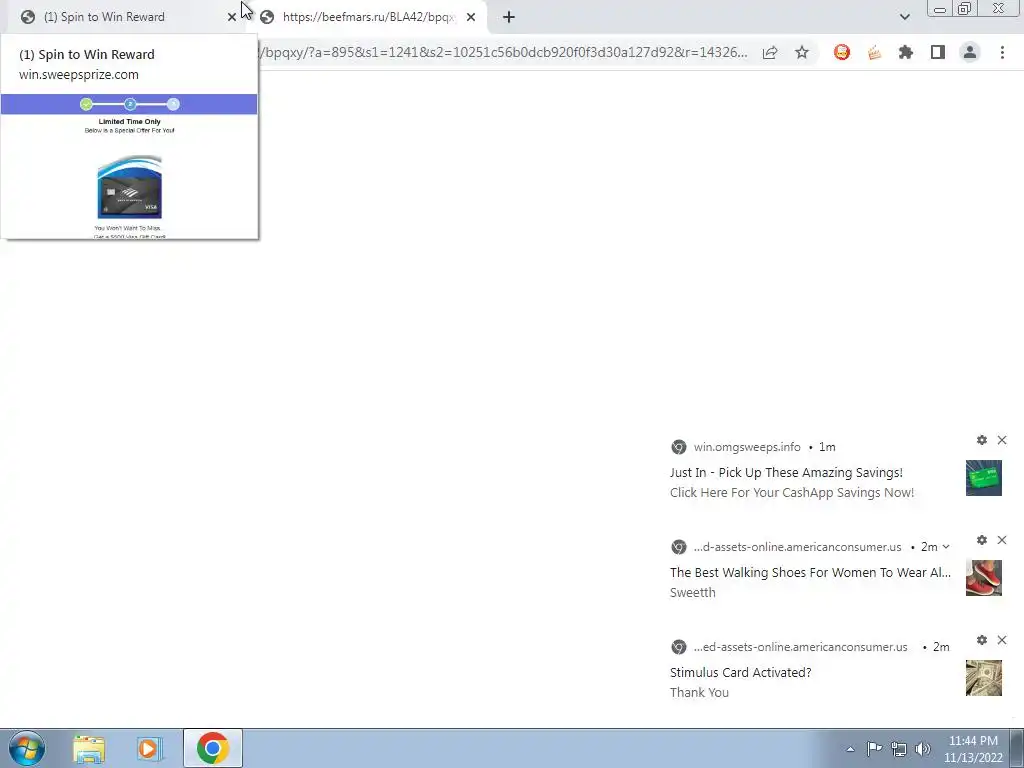Image resolution: width=1024 pixels, height=768 pixels.
Task: Expand the Walking Shoes notification chevron
Action: [946, 547]
